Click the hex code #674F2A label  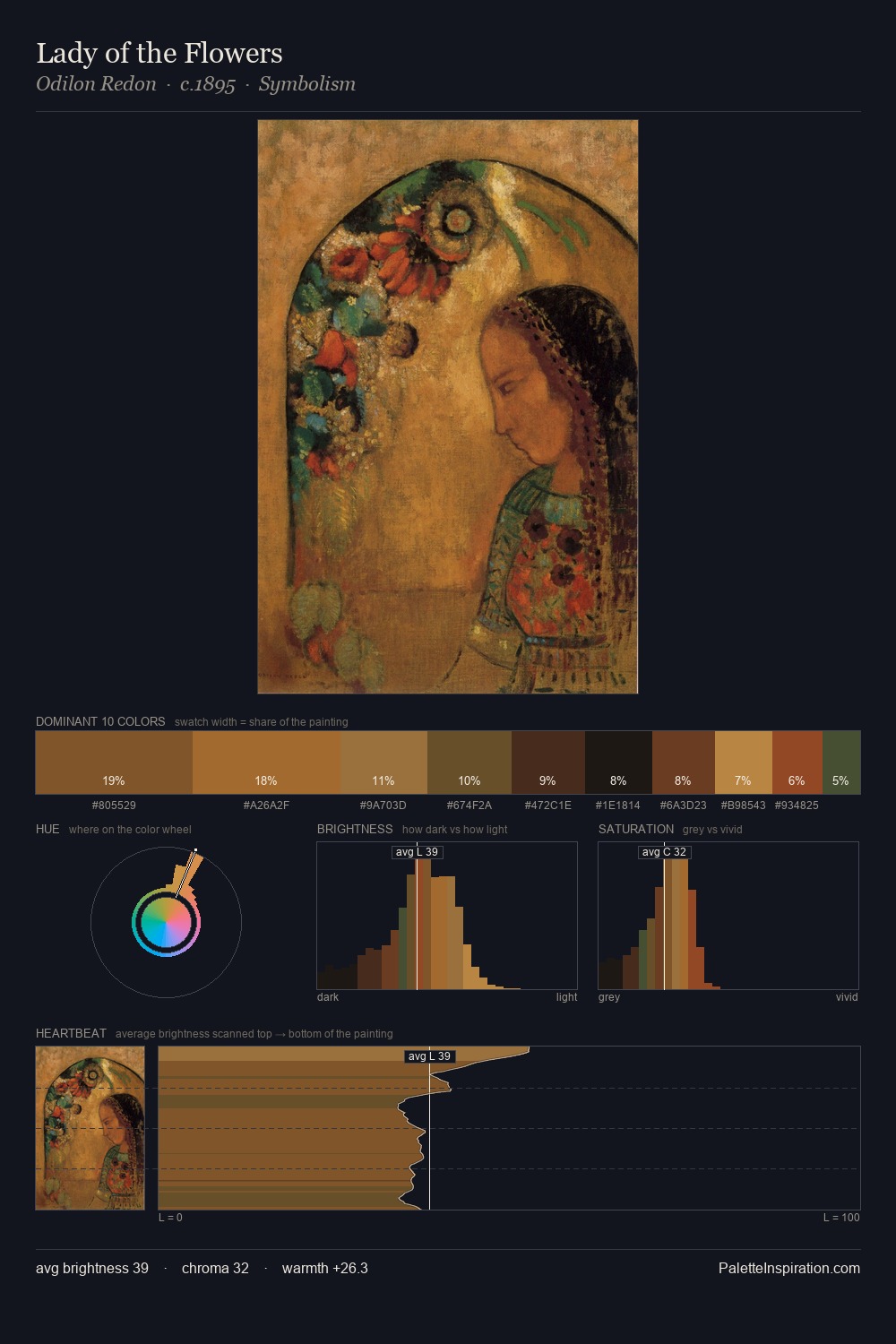click(x=470, y=806)
